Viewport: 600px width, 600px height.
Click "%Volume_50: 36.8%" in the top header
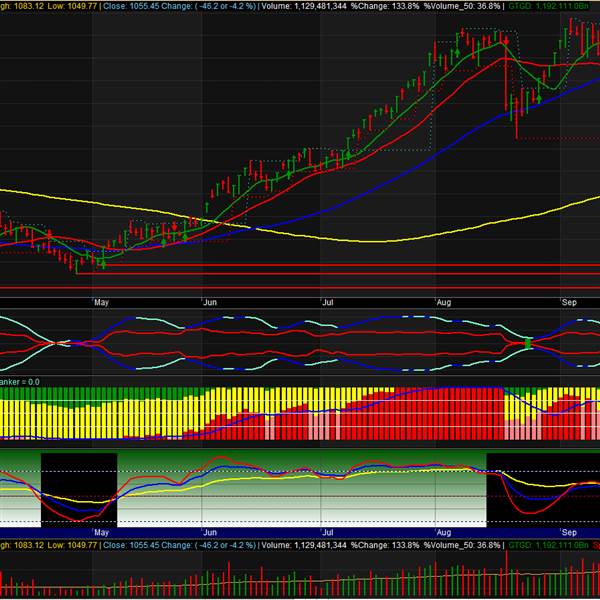462,6
